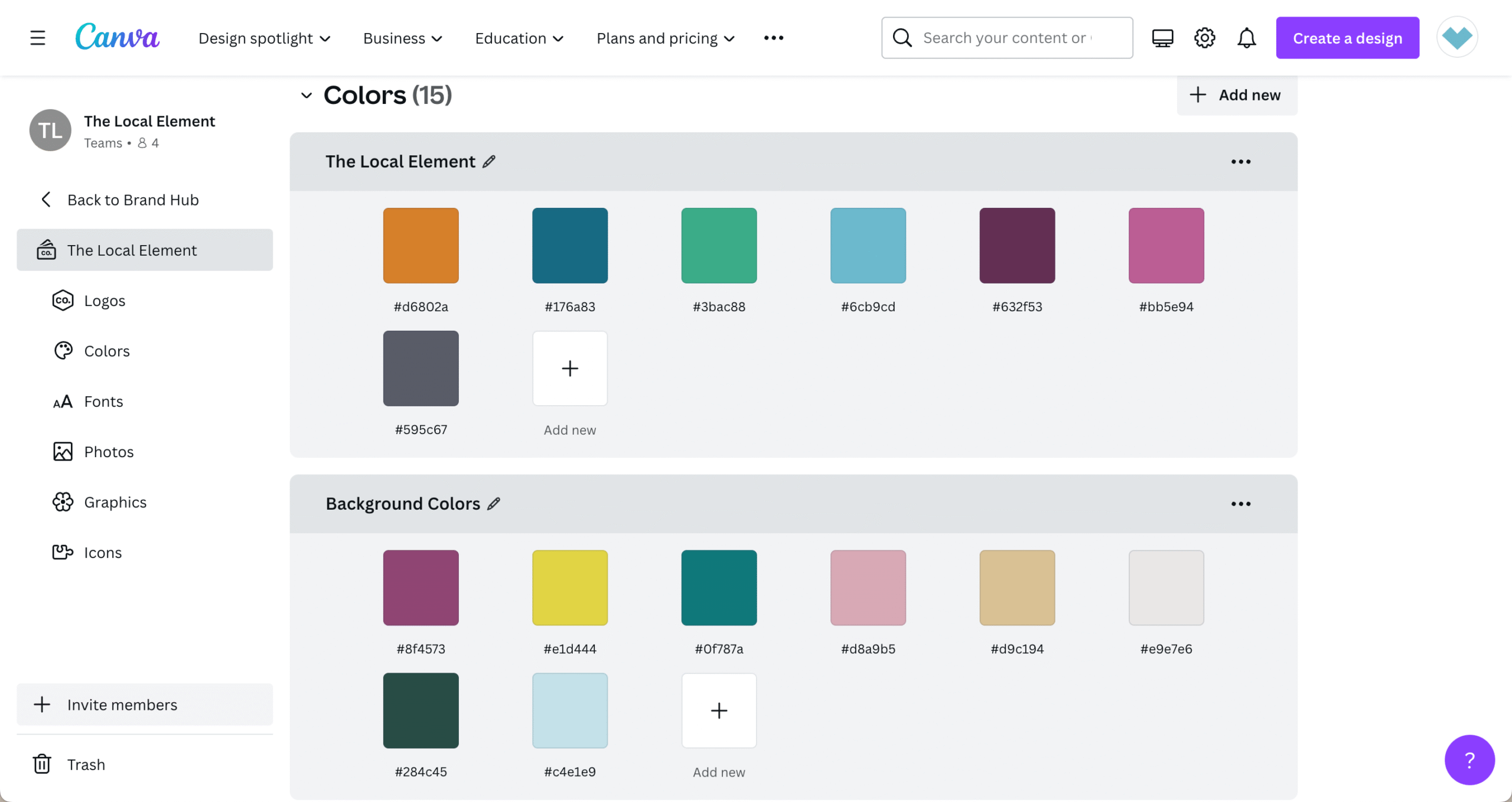Edit The Local Element palette name pencil
Viewport: 1512px width, 802px height.
(489, 161)
